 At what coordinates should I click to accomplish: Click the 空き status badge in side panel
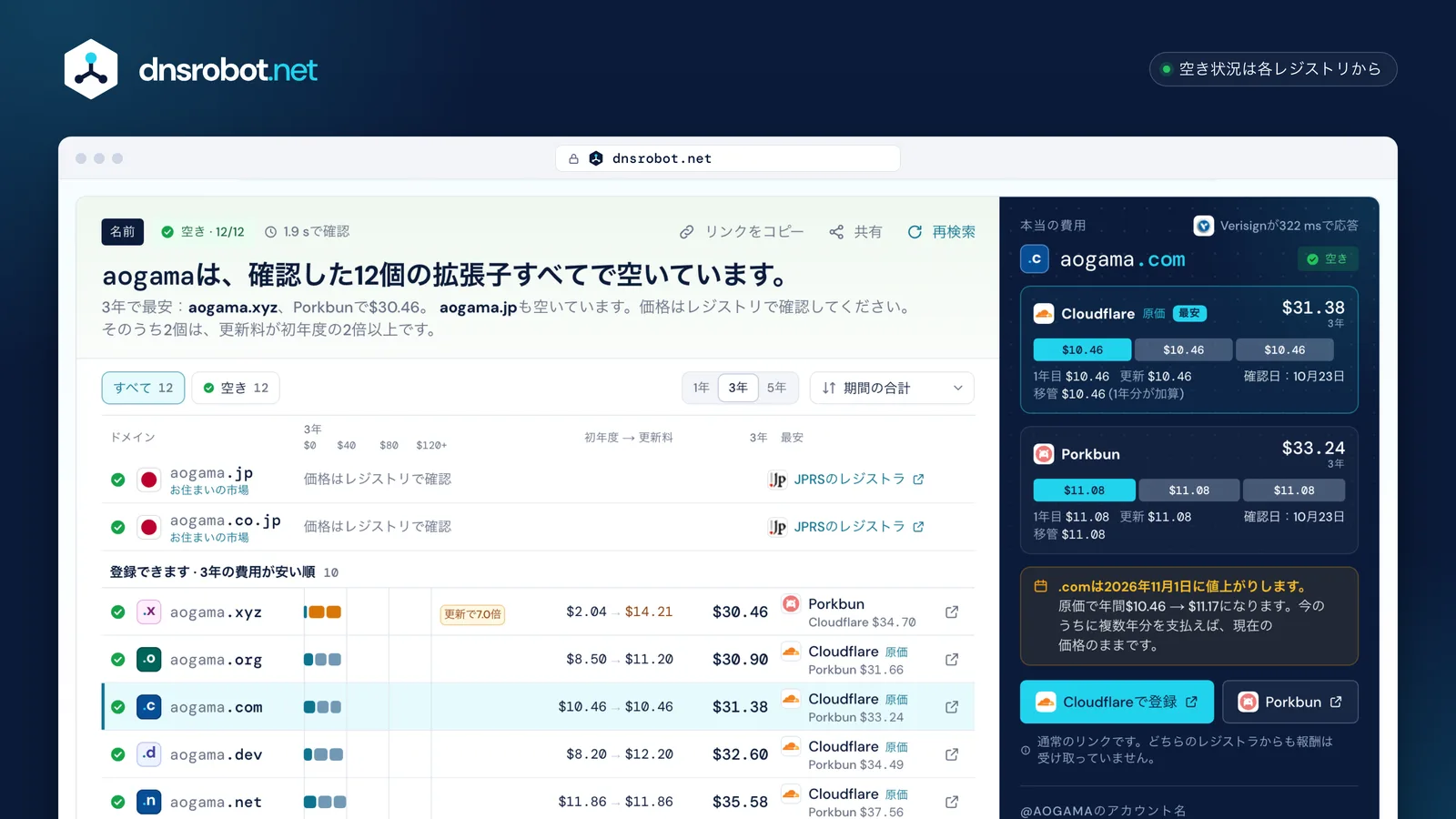1328,259
